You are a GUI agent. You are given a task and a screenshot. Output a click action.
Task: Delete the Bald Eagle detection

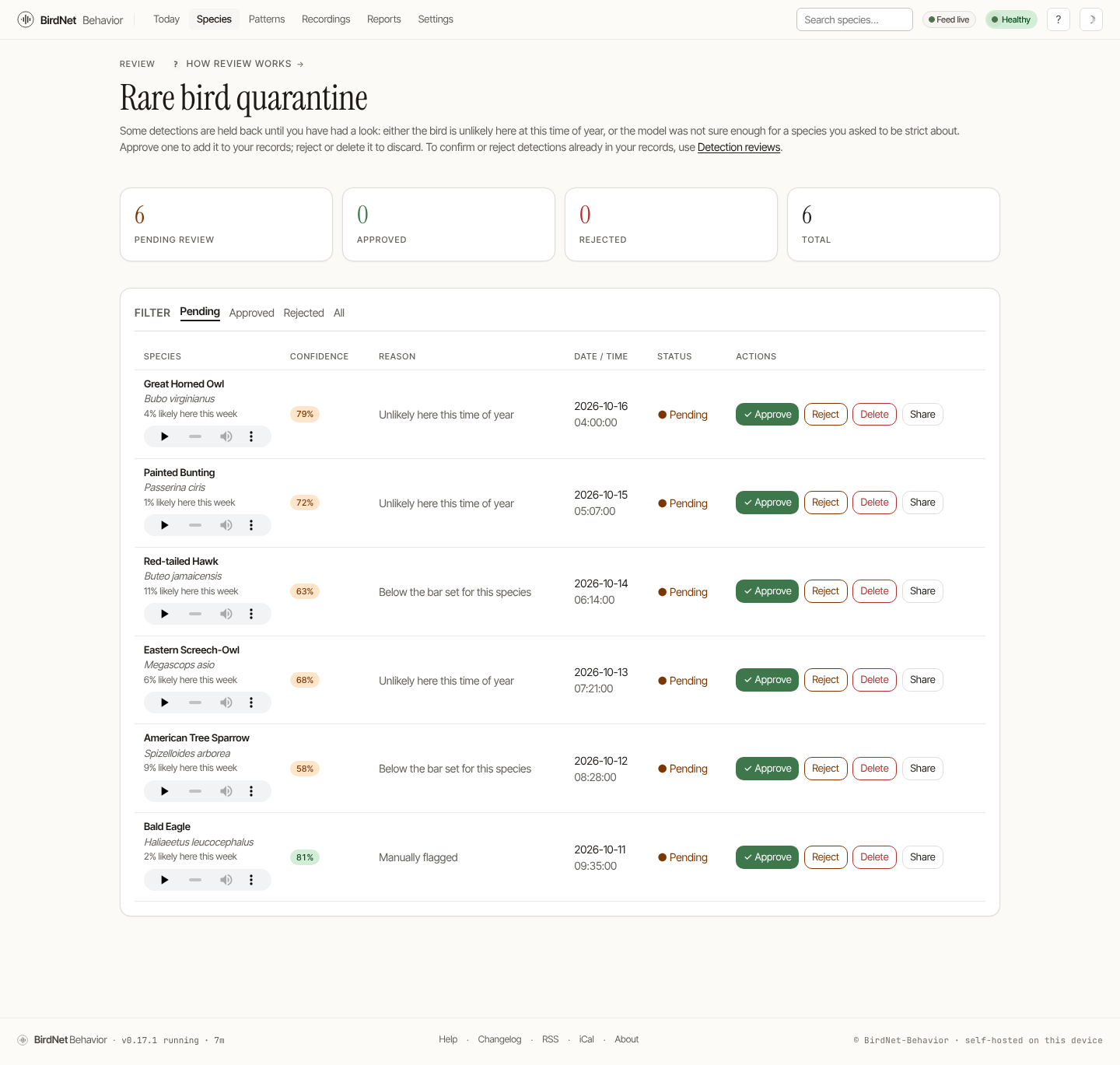[x=874, y=857]
